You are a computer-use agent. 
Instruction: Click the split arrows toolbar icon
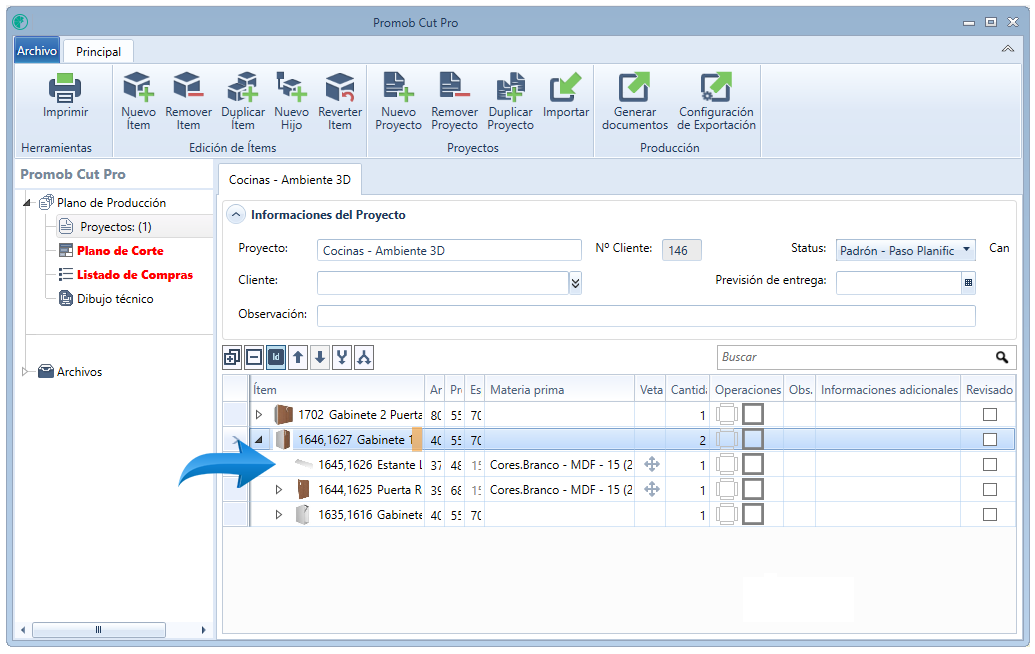(x=364, y=358)
